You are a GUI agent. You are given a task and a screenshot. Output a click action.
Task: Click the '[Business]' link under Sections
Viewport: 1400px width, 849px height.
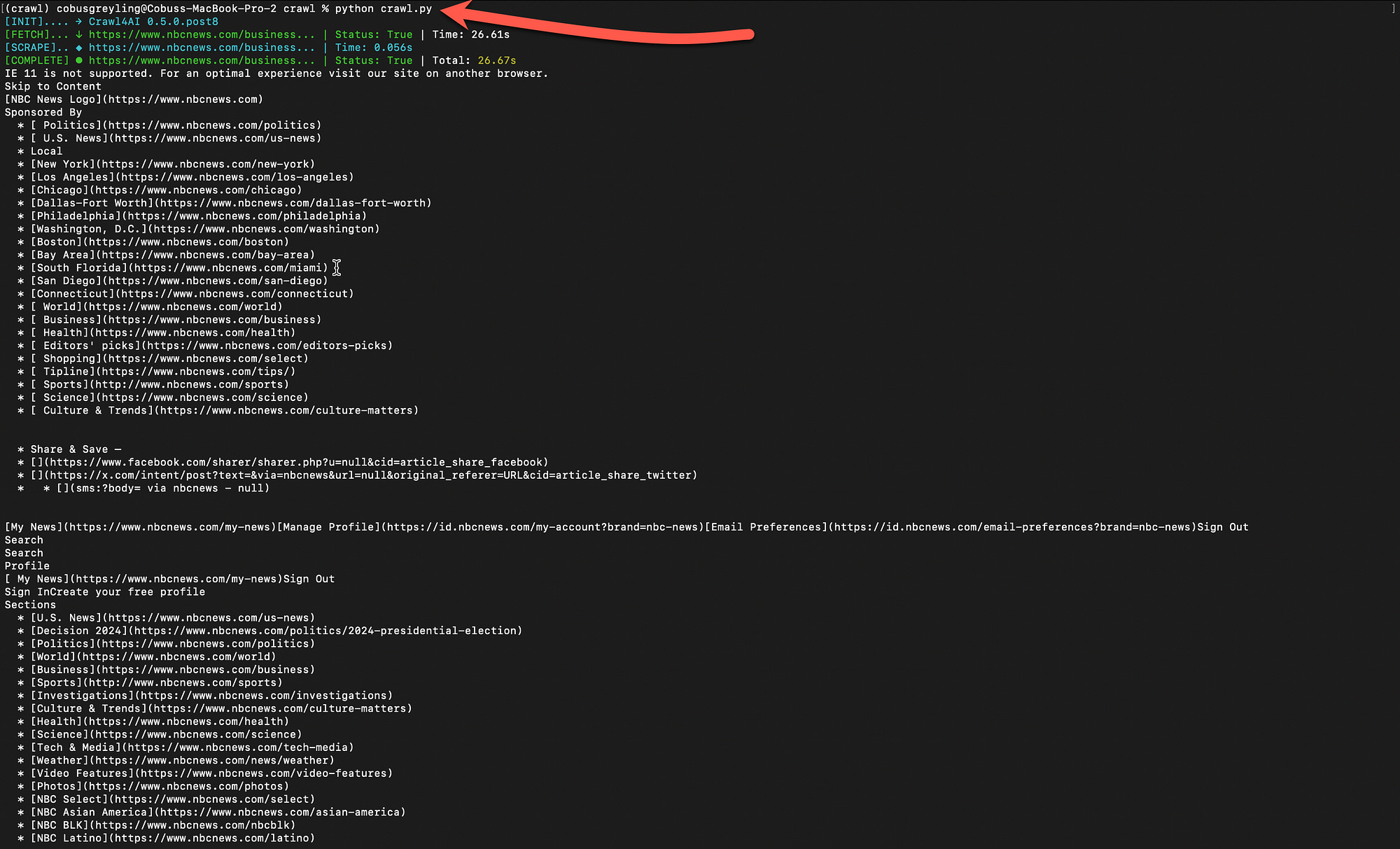pos(173,669)
